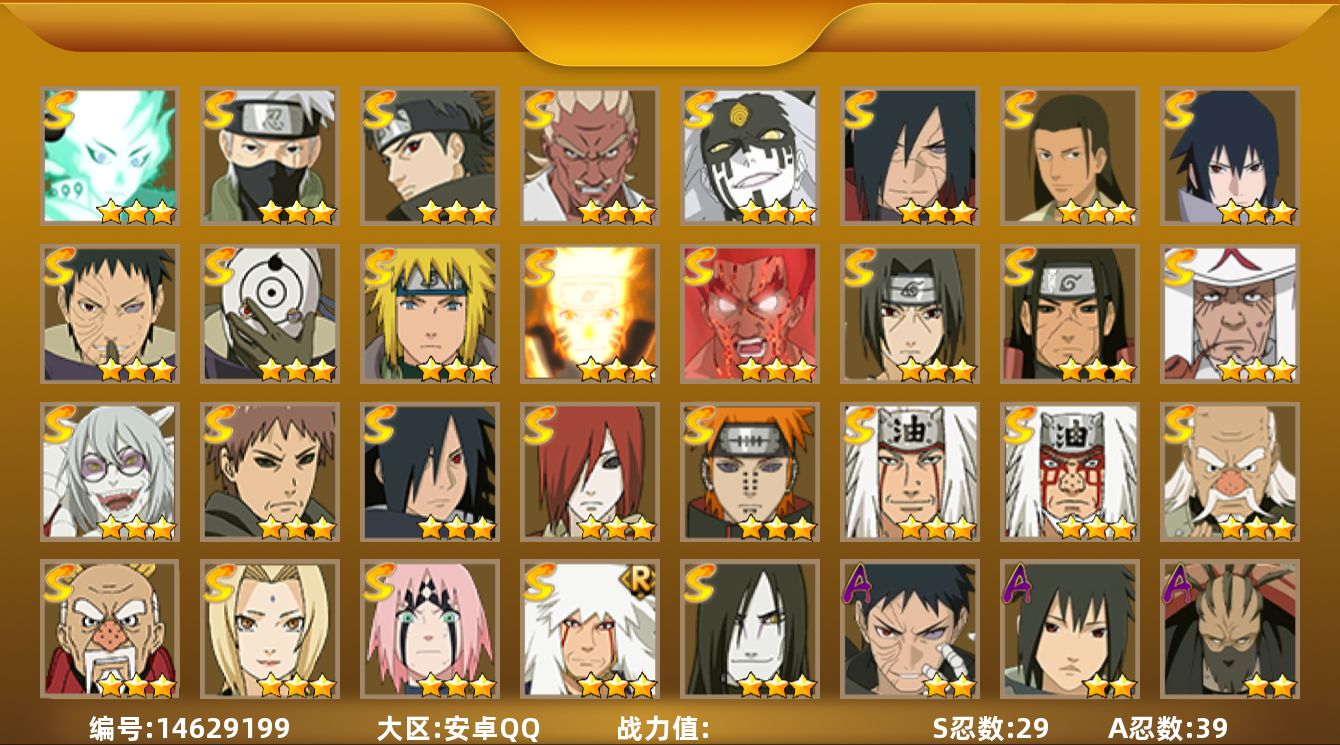The image size is (1340, 745).
Task: Choose the orange-haired pierced face character
Action: point(749,471)
